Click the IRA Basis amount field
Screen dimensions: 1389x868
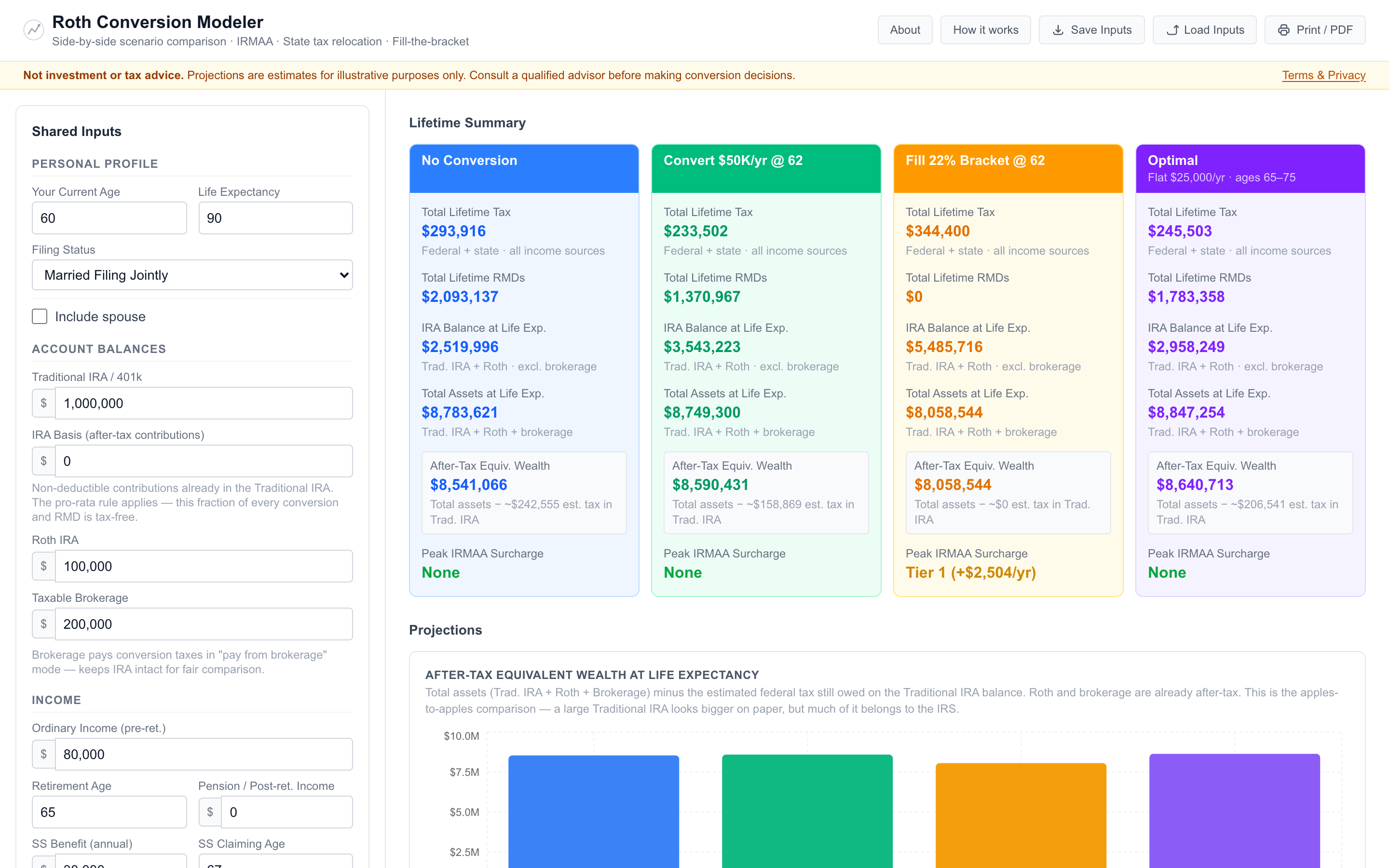(x=204, y=461)
